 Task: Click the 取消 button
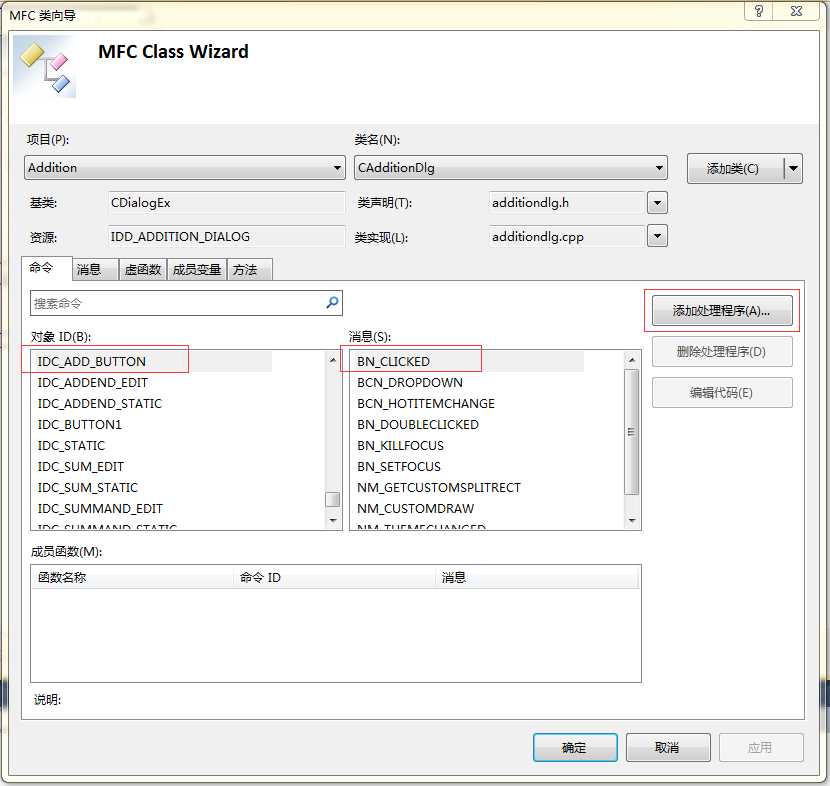point(668,747)
